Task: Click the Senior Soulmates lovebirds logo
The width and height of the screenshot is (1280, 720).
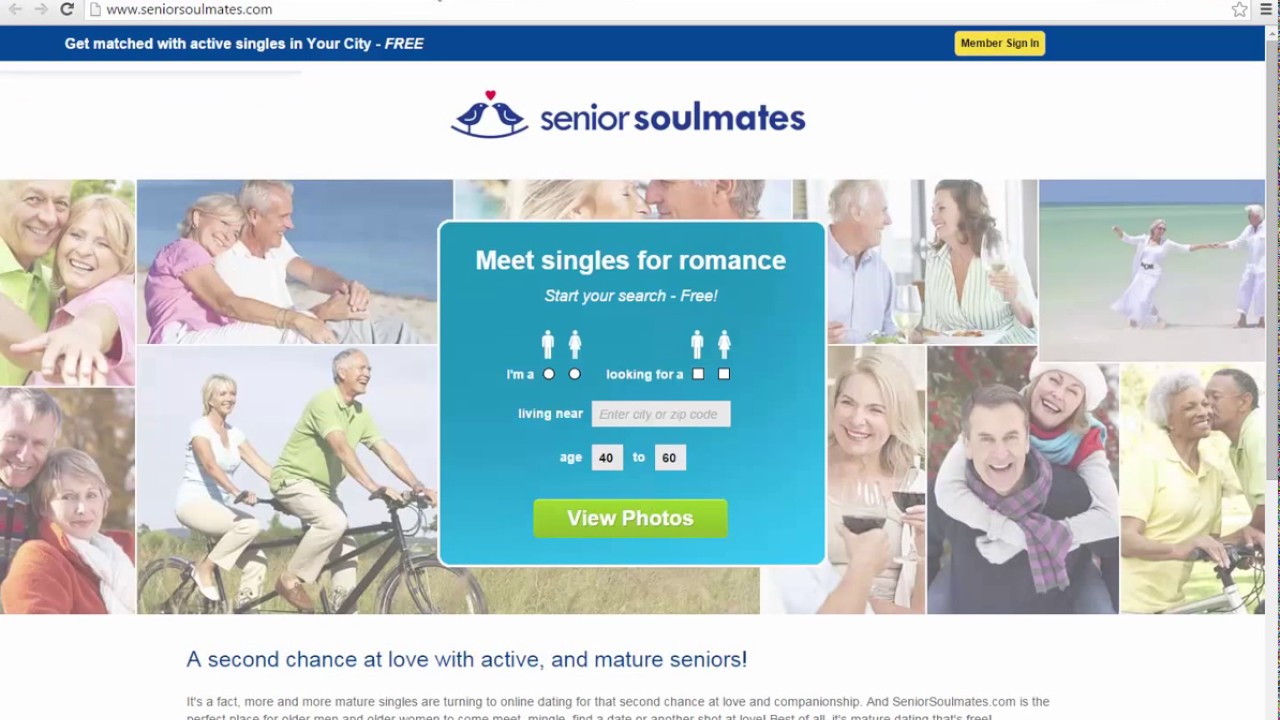Action: coord(489,114)
